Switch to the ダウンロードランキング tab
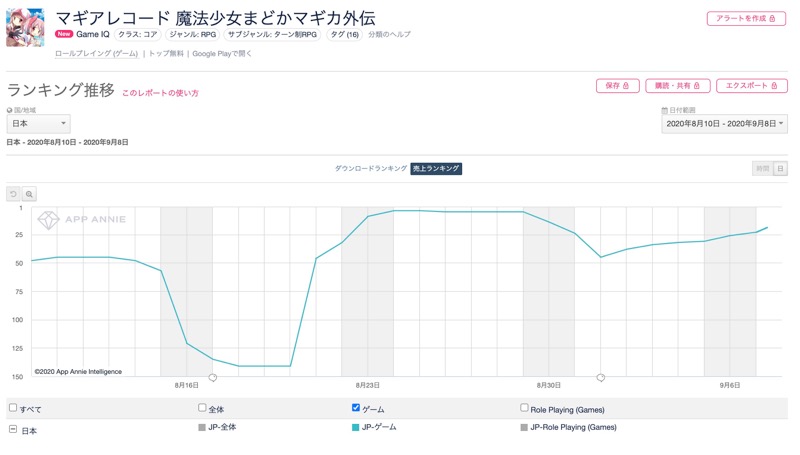800x455 pixels. pyautogui.click(x=371, y=168)
